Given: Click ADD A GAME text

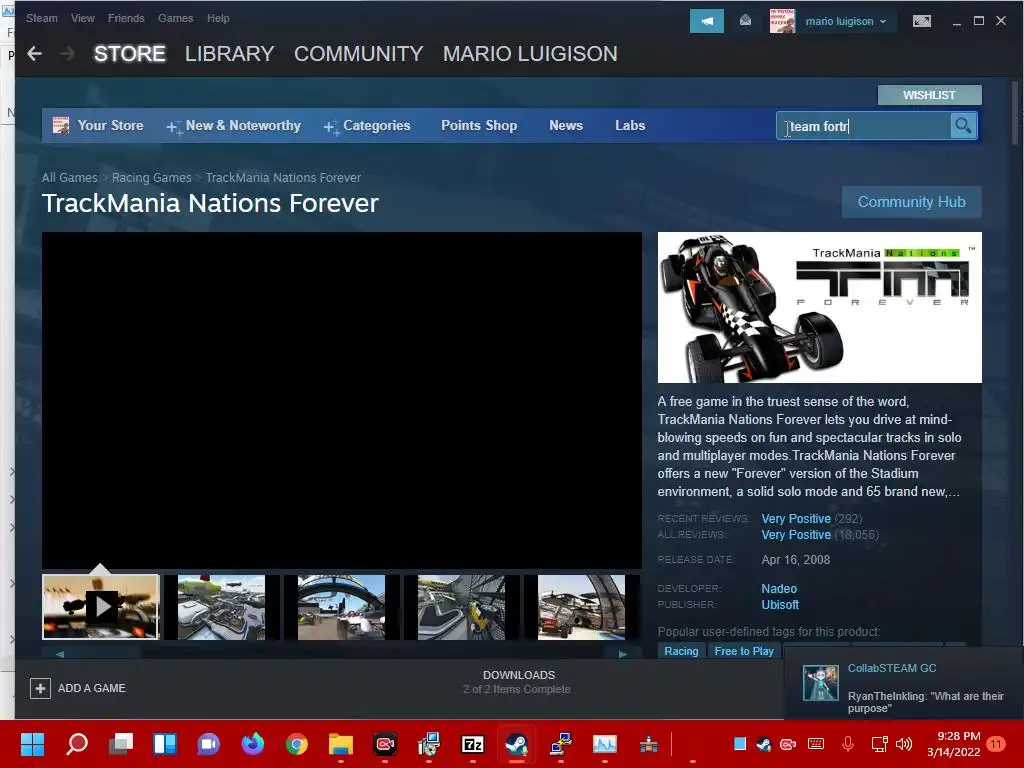Looking at the screenshot, I should pyautogui.click(x=91, y=688).
